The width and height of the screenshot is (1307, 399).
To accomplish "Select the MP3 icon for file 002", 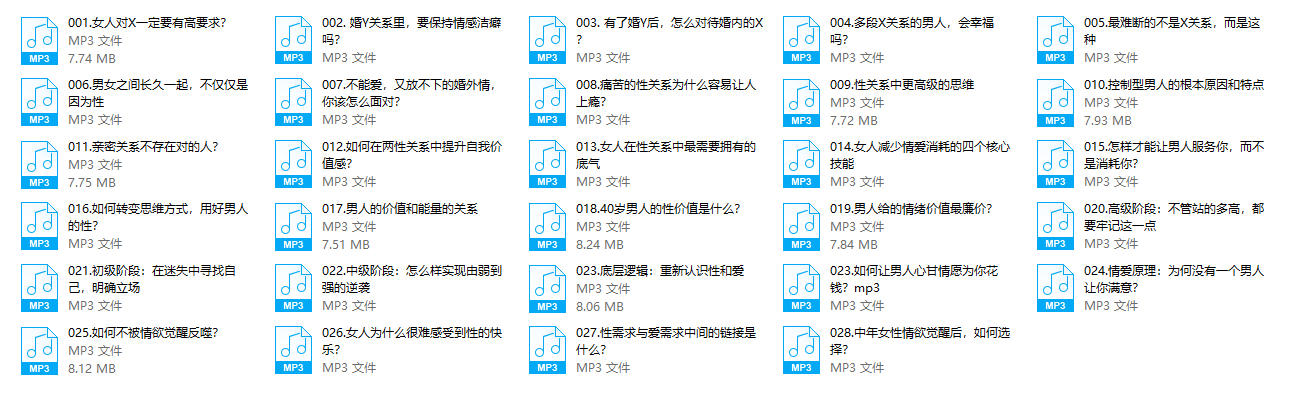I will (293, 41).
